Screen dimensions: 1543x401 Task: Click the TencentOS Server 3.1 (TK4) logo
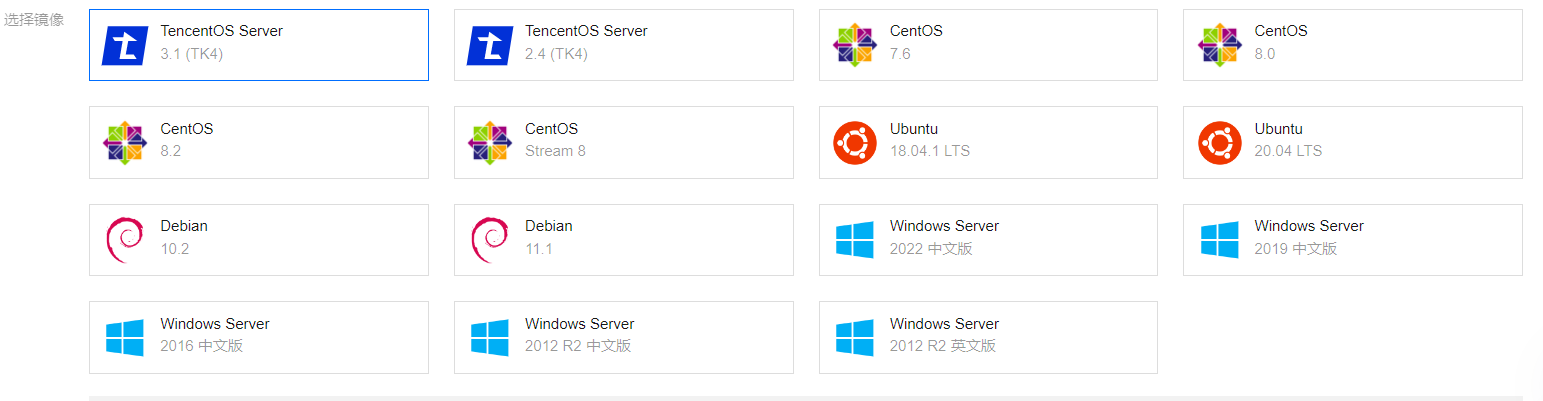coord(125,45)
